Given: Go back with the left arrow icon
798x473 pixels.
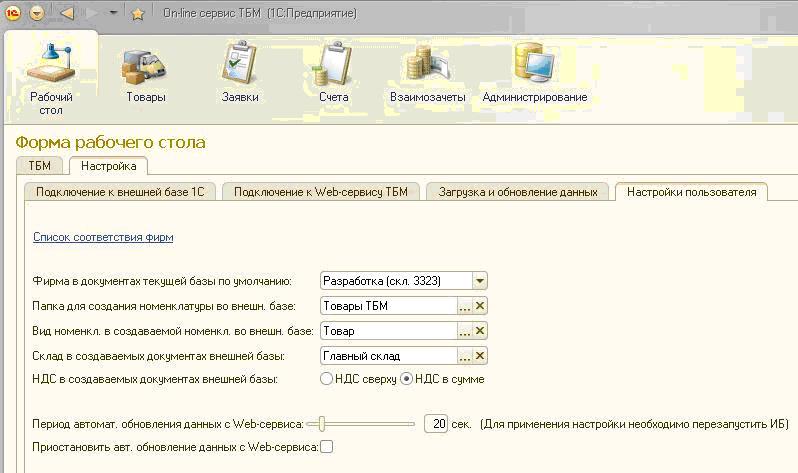Looking at the screenshot, I should (67, 13).
